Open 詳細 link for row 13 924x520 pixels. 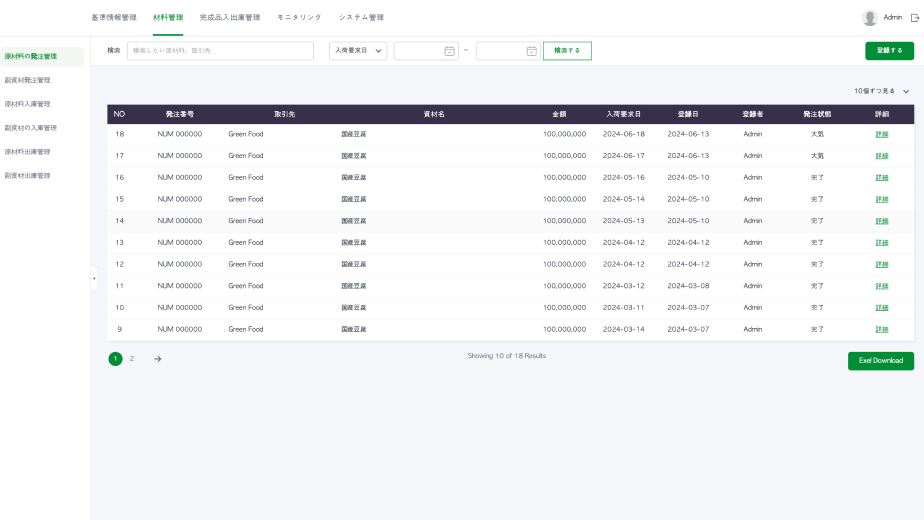[x=882, y=243]
